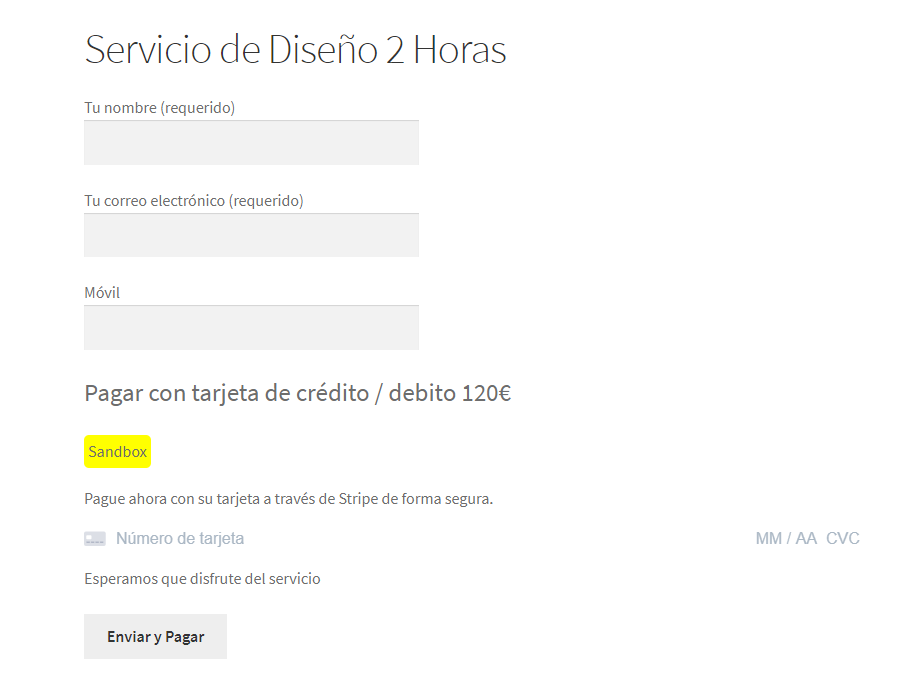Click the 'Servicio de Diseño 2 Horas' heading

pyautogui.click(x=296, y=49)
